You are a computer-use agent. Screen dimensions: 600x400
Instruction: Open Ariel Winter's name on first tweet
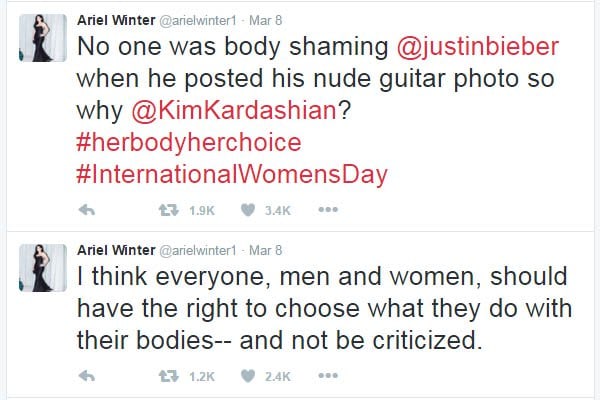tap(116, 20)
